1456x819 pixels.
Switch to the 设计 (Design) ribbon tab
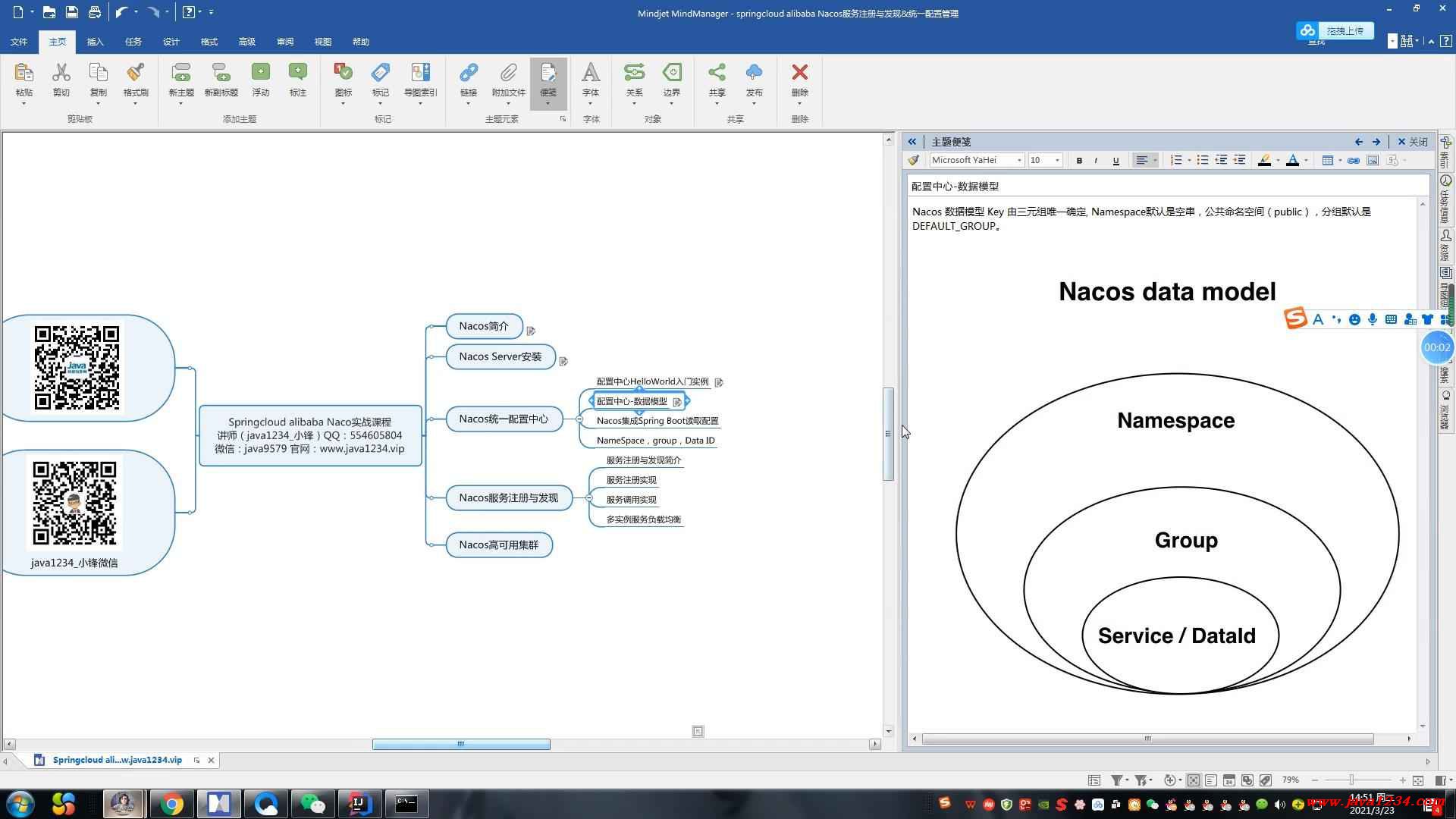171,42
